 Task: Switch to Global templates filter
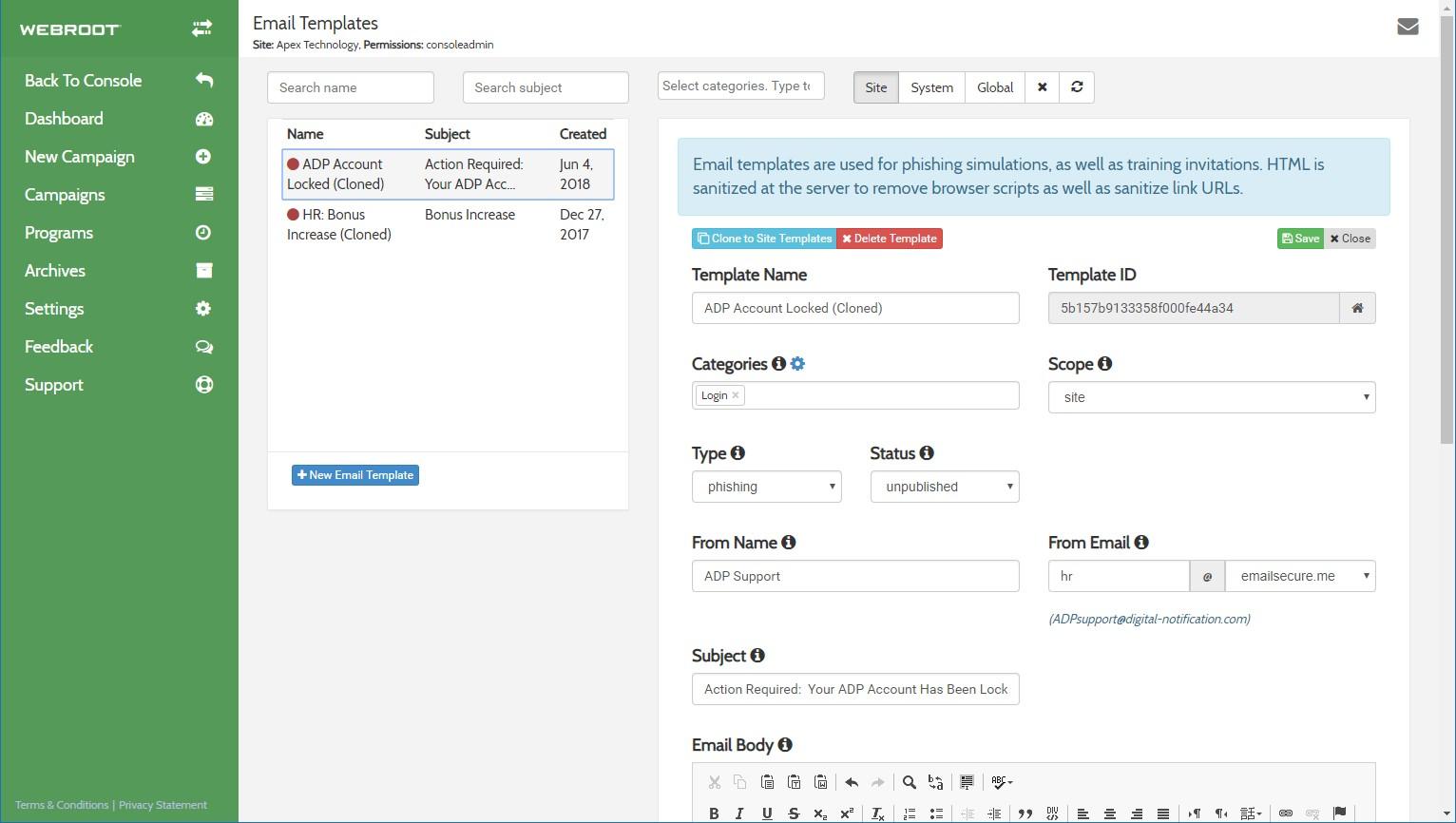point(995,87)
